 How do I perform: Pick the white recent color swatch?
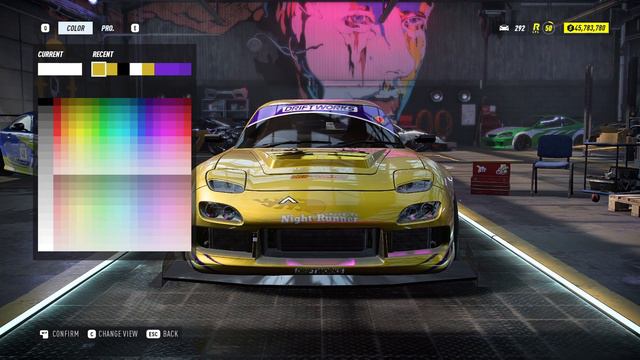pyautogui.click(x=136, y=69)
